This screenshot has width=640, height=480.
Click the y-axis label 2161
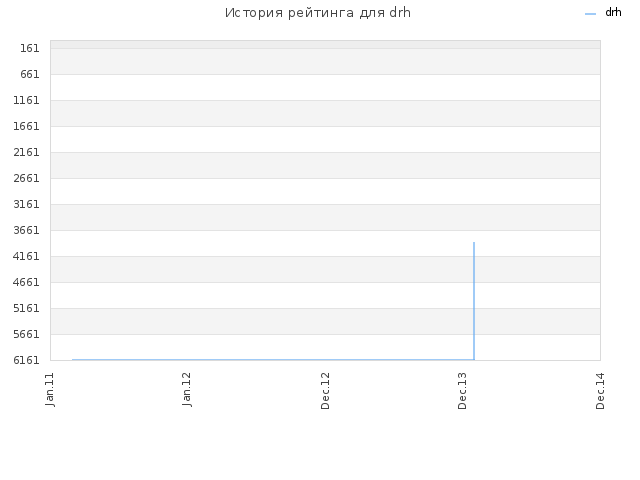[x=26, y=153]
